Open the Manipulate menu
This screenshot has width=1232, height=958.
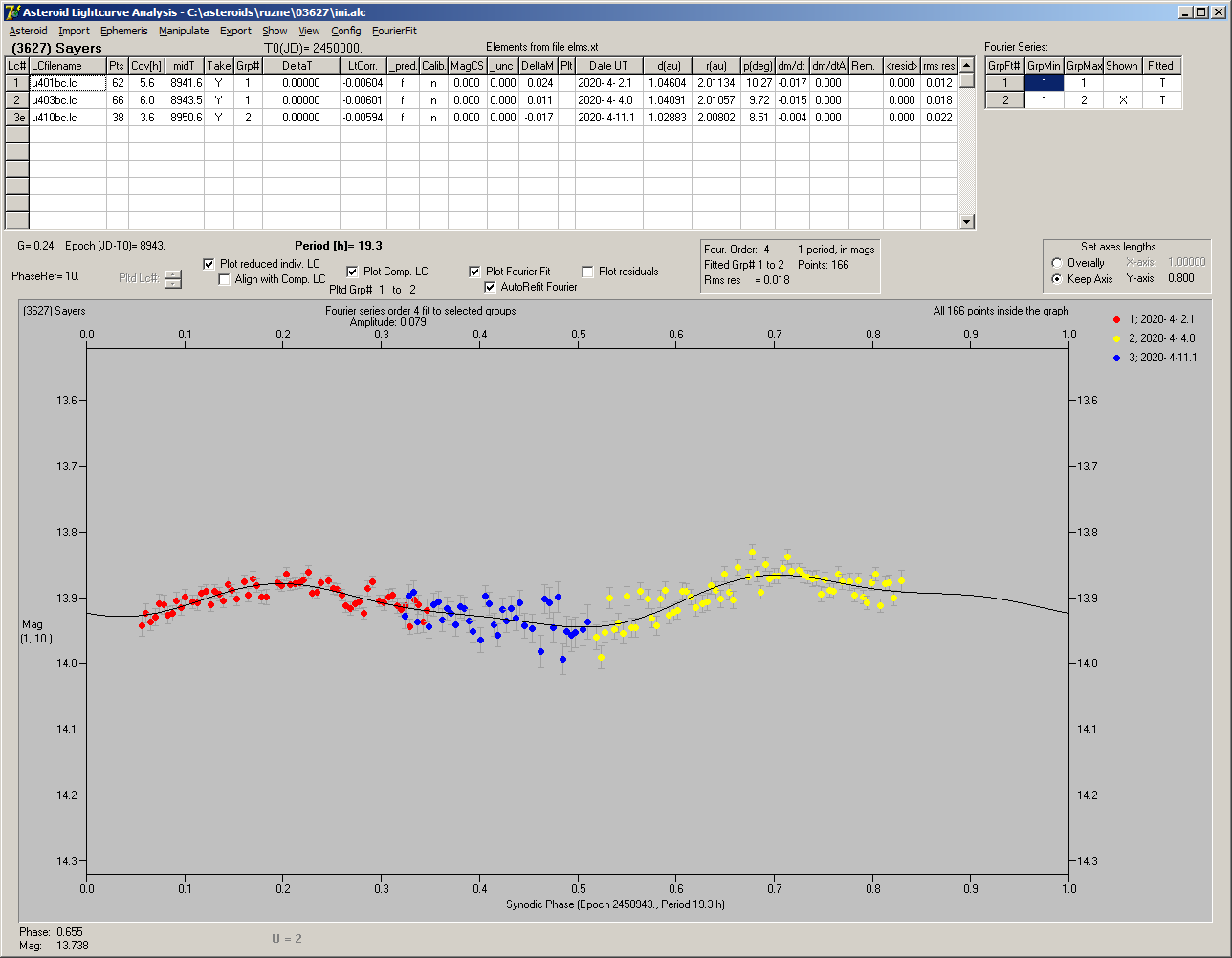point(184,31)
